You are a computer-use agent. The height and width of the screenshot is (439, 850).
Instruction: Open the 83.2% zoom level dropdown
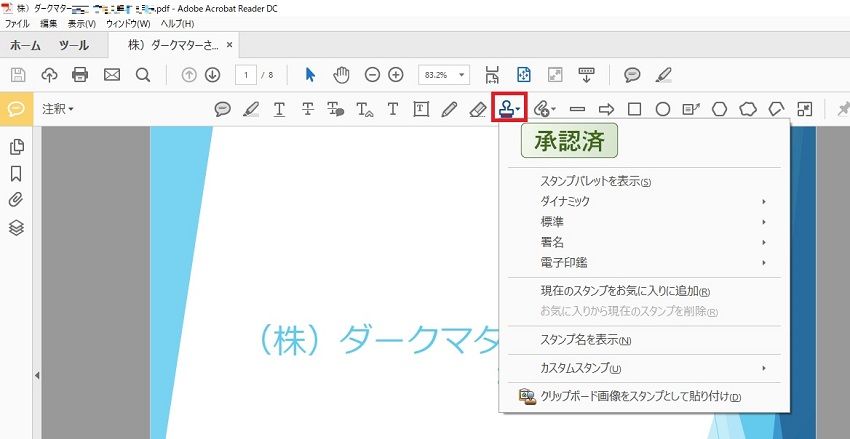tap(444, 75)
